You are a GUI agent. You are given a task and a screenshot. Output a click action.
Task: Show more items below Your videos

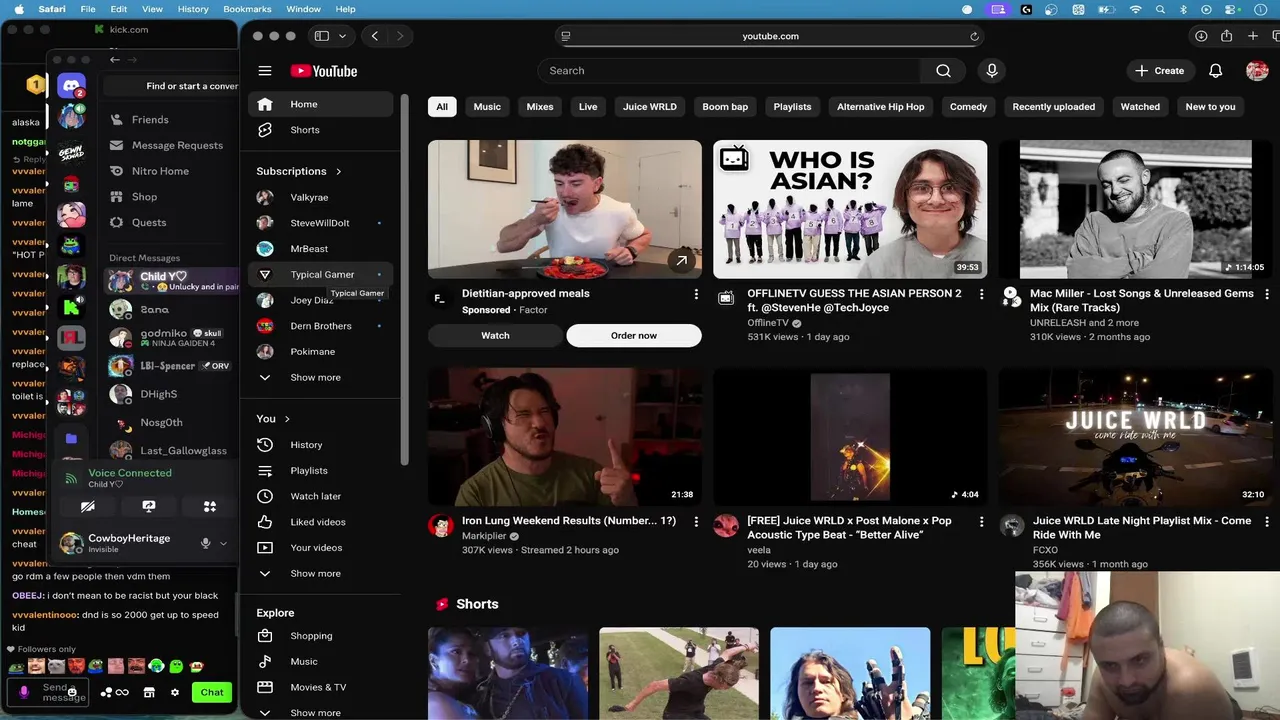320,574
